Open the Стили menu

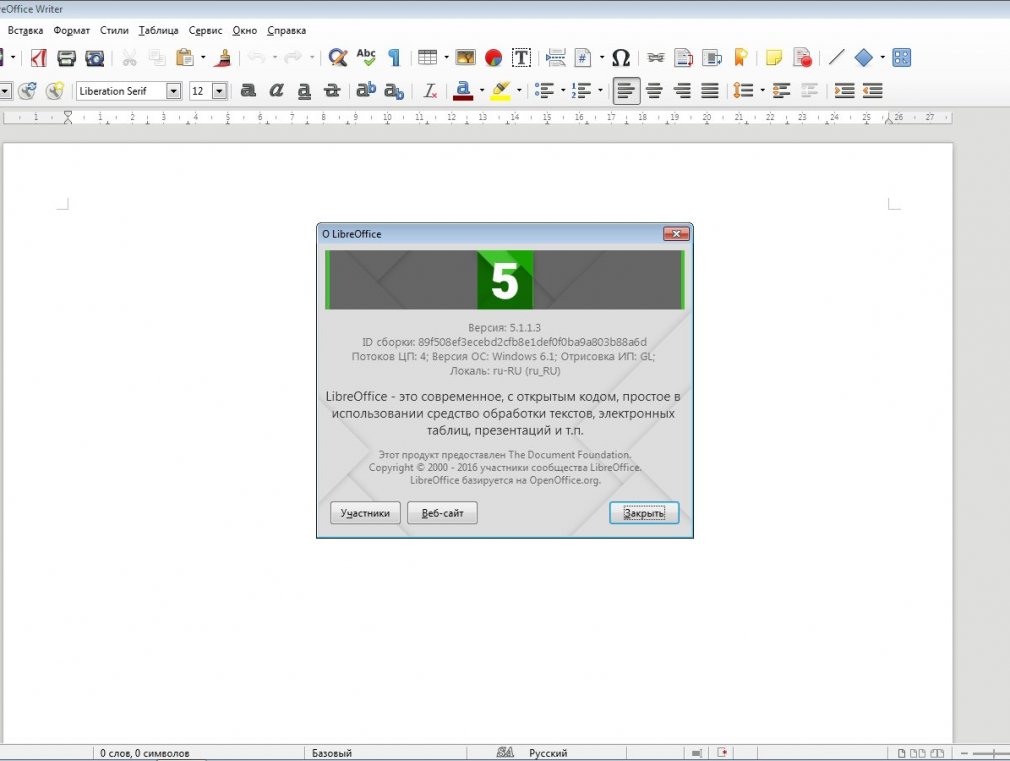coord(114,30)
